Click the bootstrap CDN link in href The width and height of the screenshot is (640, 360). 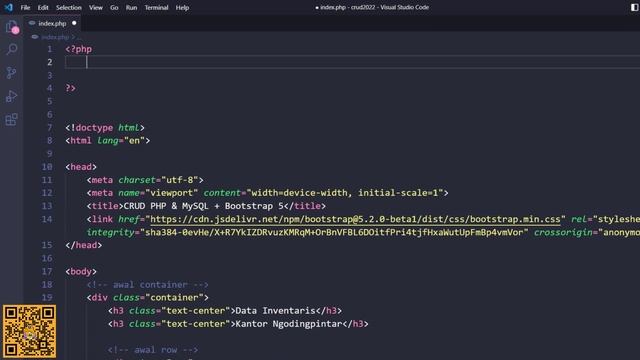355,219
